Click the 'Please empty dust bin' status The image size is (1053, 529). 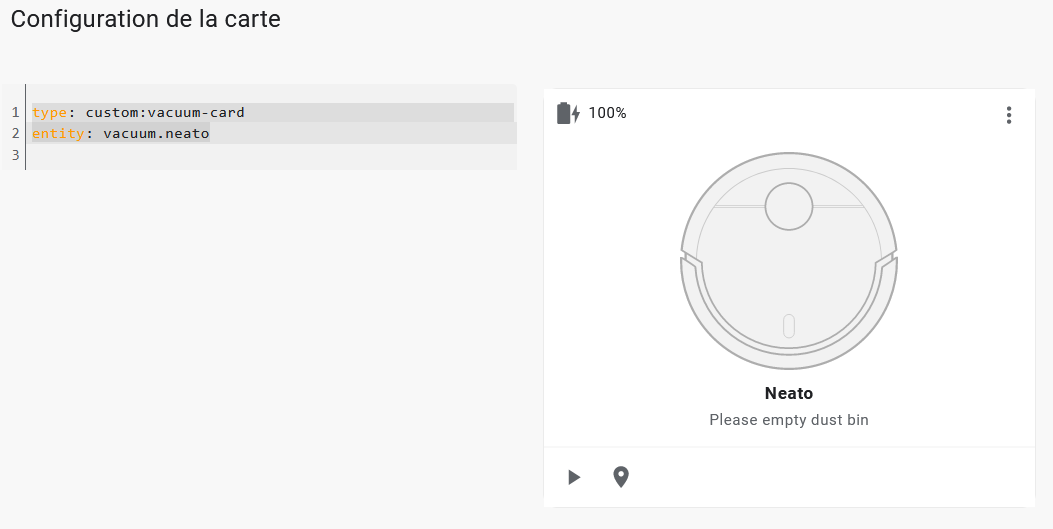click(x=789, y=420)
